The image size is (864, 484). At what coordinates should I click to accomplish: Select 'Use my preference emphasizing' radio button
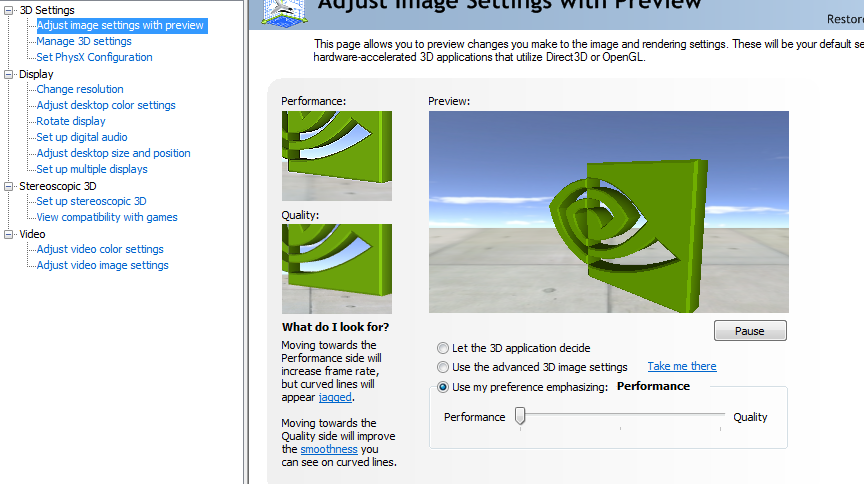pyautogui.click(x=442, y=387)
